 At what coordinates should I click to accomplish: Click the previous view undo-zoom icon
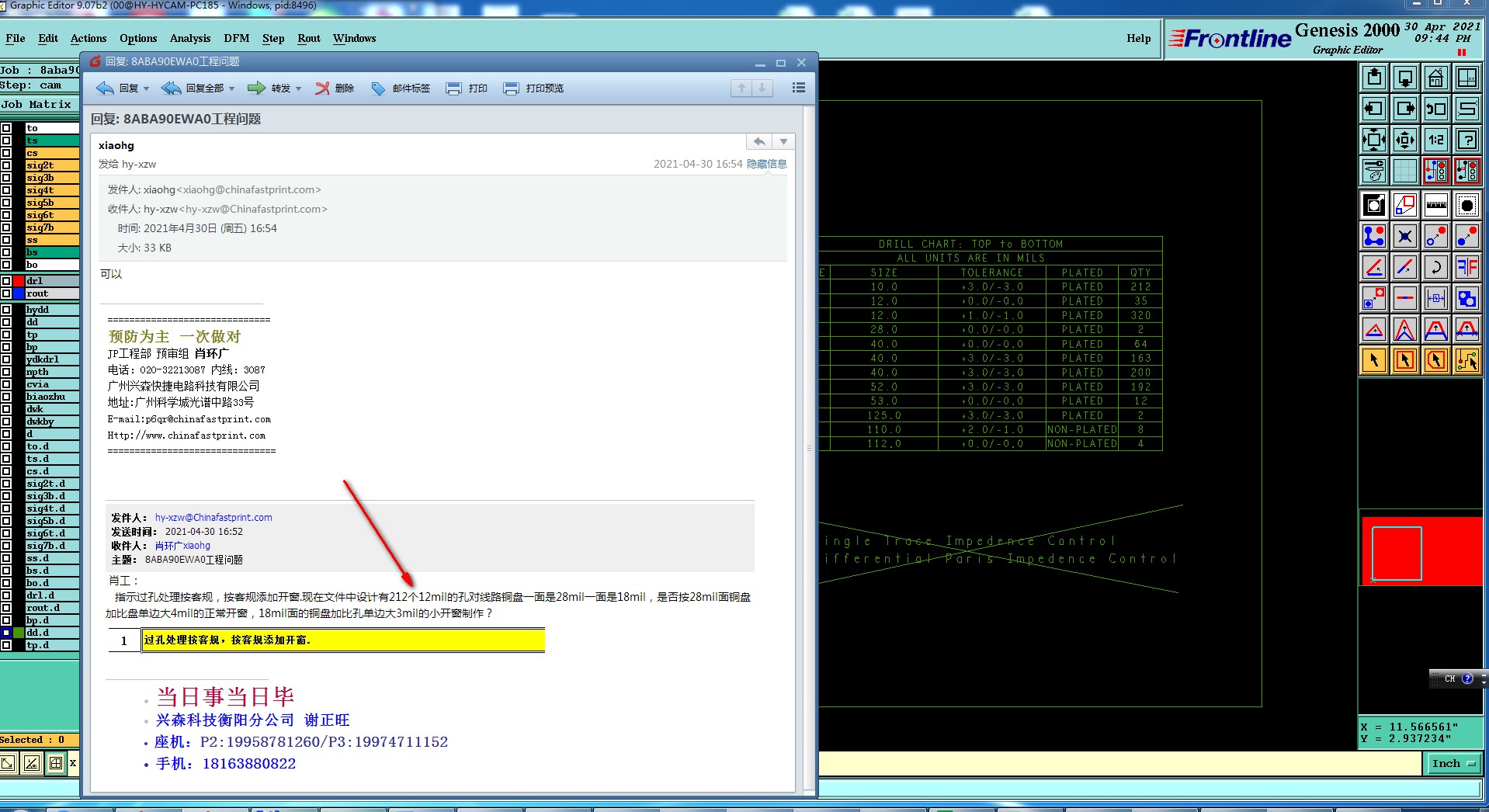click(1436, 109)
